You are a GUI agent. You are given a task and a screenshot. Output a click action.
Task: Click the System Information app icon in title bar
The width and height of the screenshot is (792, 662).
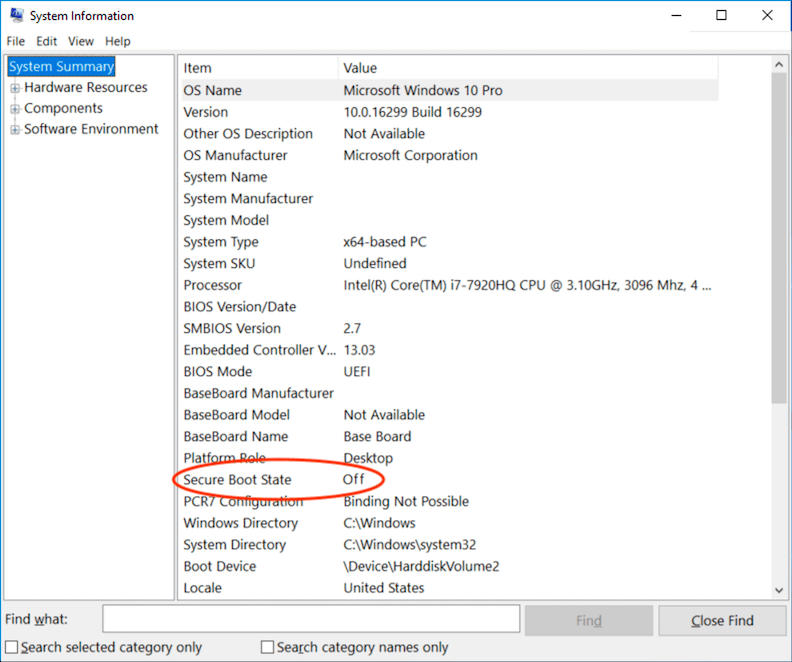click(16, 16)
